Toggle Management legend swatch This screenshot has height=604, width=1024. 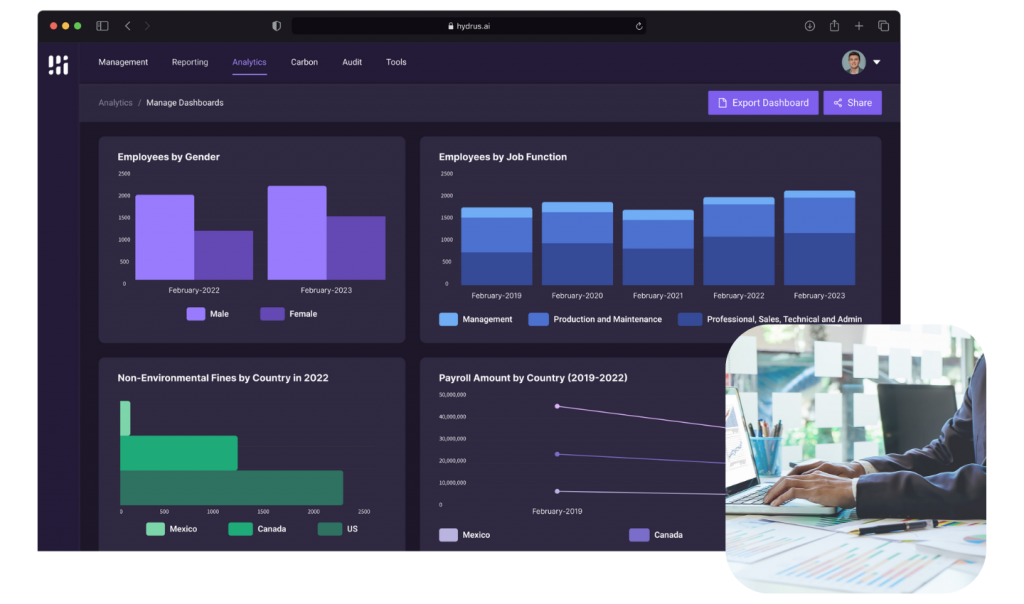click(x=448, y=319)
